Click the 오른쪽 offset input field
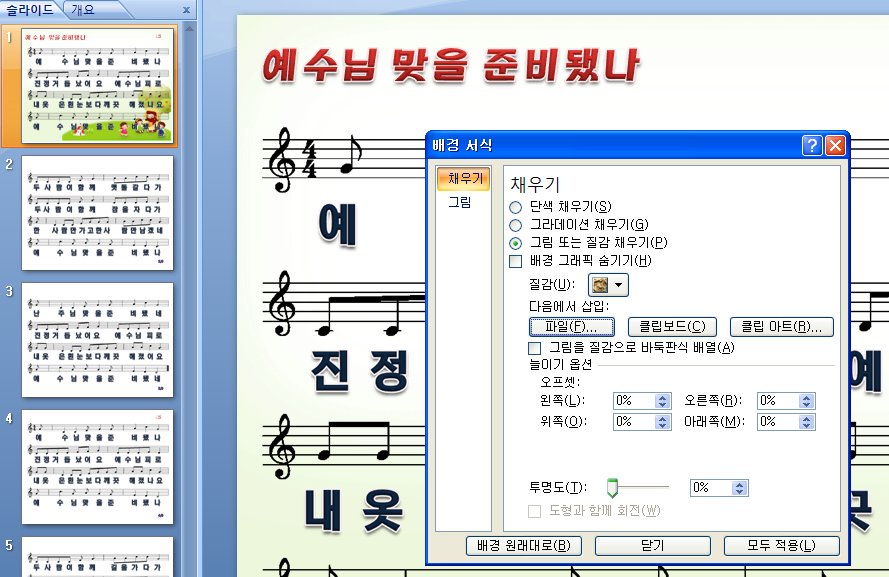889x577 pixels. coord(778,401)
